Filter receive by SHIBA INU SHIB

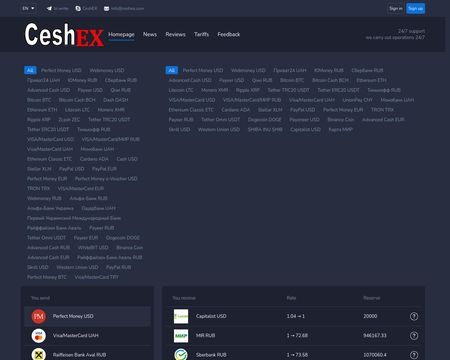click(265, 130)
